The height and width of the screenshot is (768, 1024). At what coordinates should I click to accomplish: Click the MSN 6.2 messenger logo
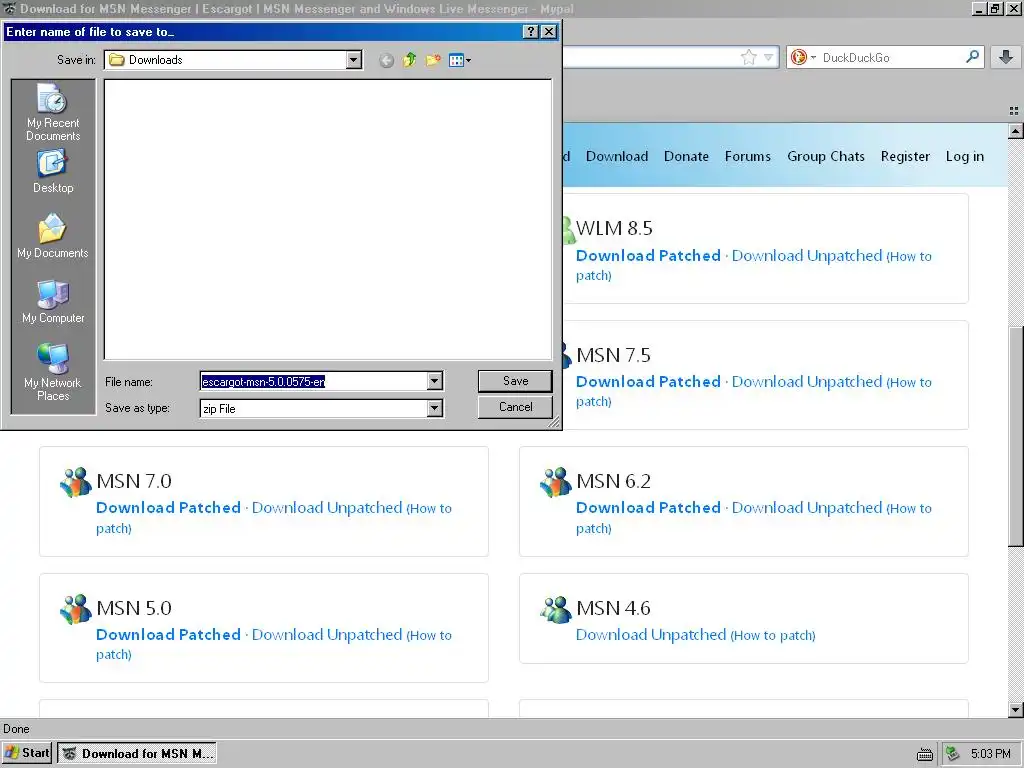556,482
